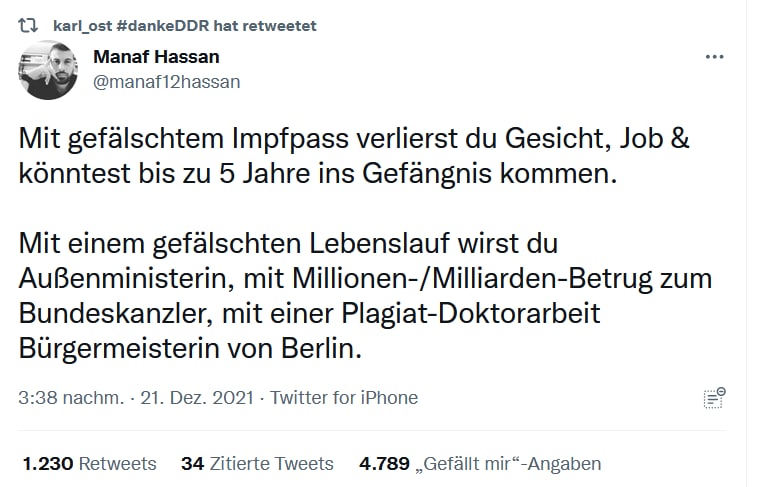
Task: Click the note icon beside the timestamp row
Action: [714, 397]
